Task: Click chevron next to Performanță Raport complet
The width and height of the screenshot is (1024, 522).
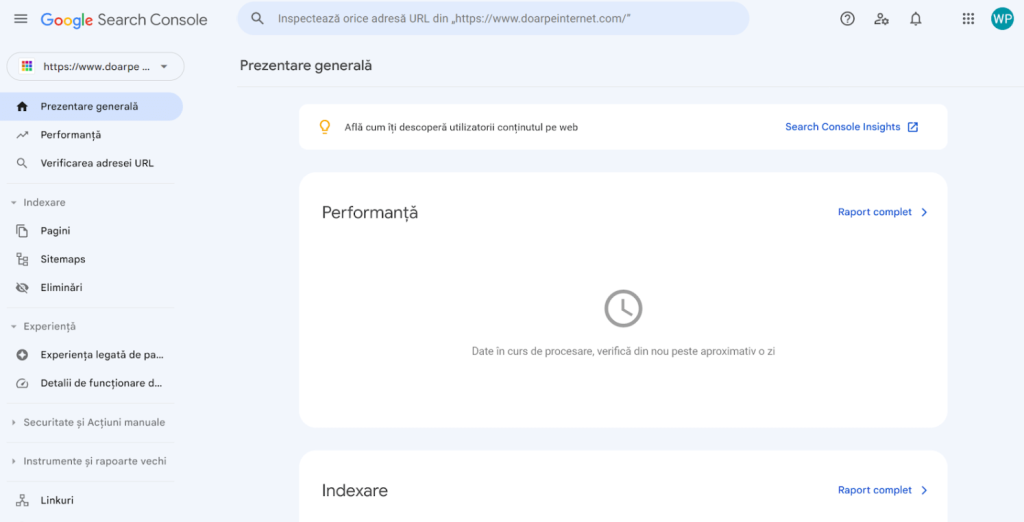Action: pyautogui.click(x=924, y=212)
